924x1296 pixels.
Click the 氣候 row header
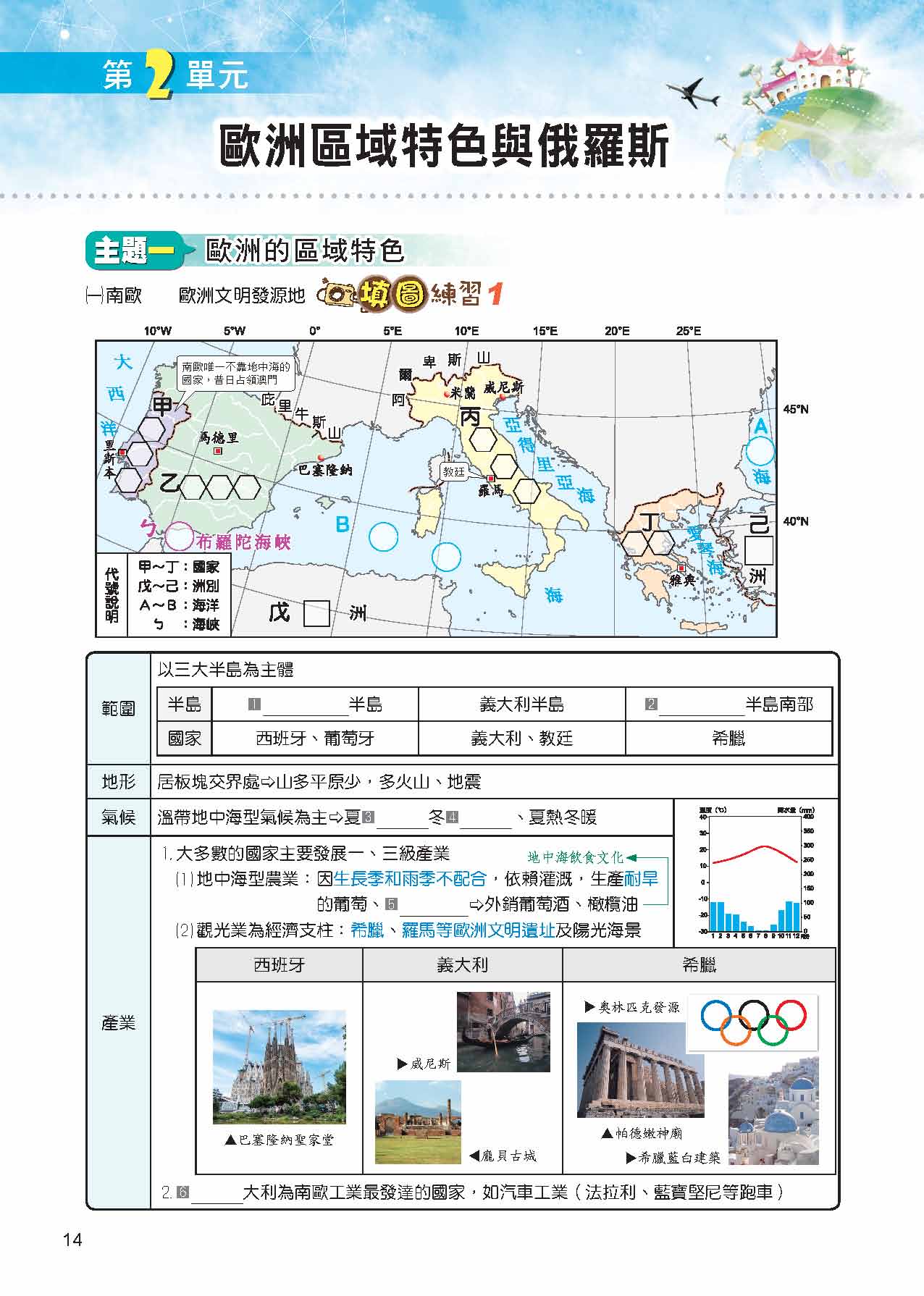click(119, 818)
